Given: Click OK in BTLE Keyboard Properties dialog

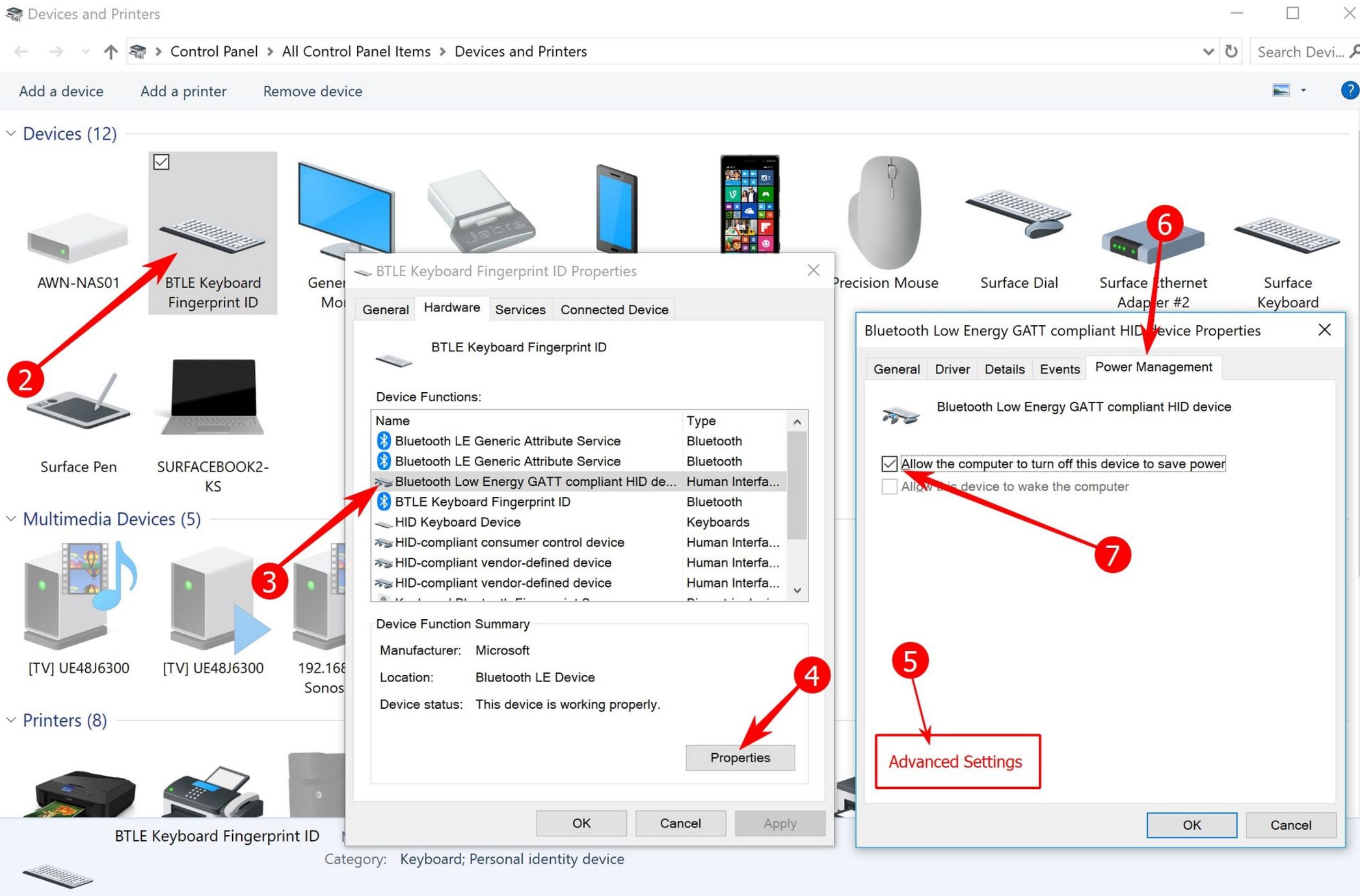Looking at the screenshot, I should coord(581,823).
